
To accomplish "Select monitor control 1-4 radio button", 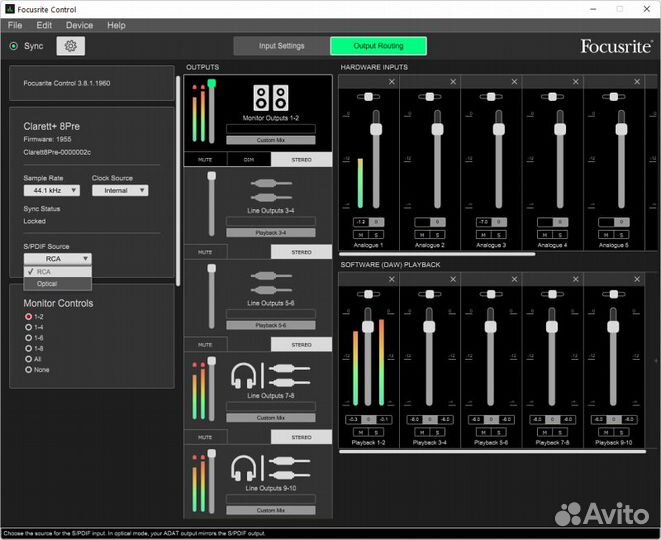I will coord(29,327).
